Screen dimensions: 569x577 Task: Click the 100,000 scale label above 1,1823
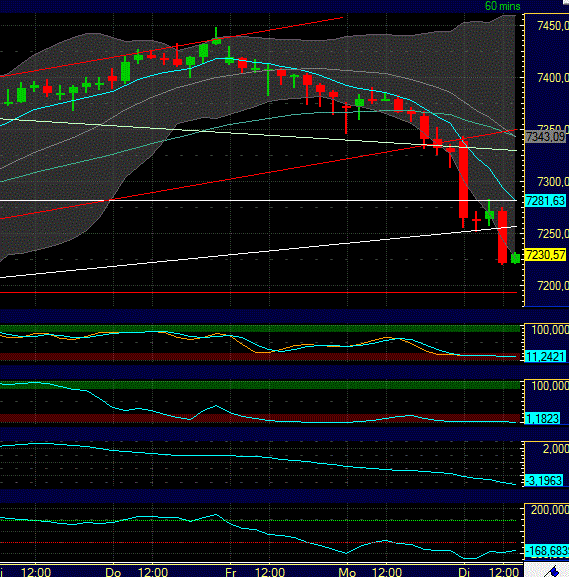[550, 386]
